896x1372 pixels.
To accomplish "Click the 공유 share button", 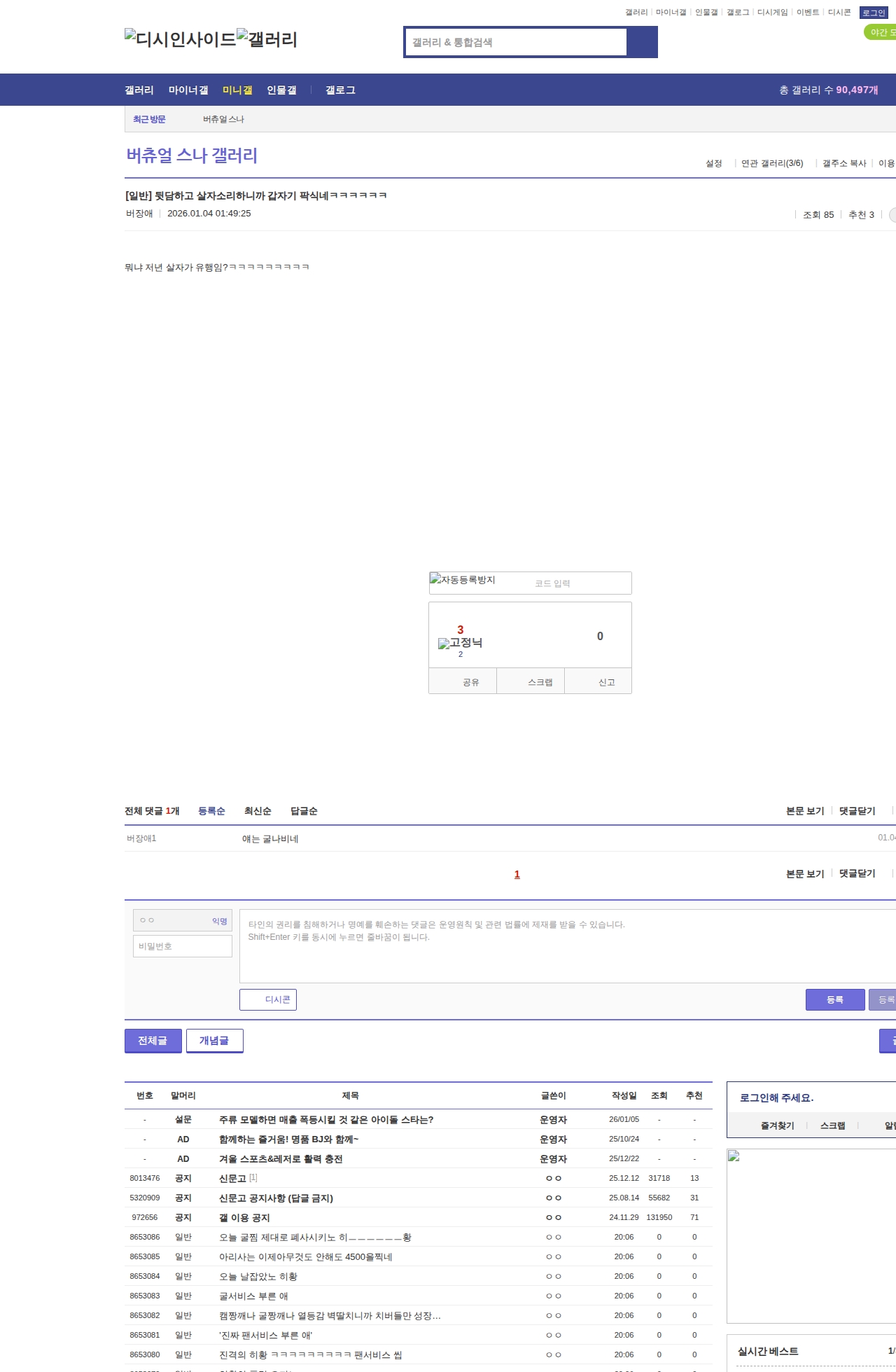I will point(470,681).
